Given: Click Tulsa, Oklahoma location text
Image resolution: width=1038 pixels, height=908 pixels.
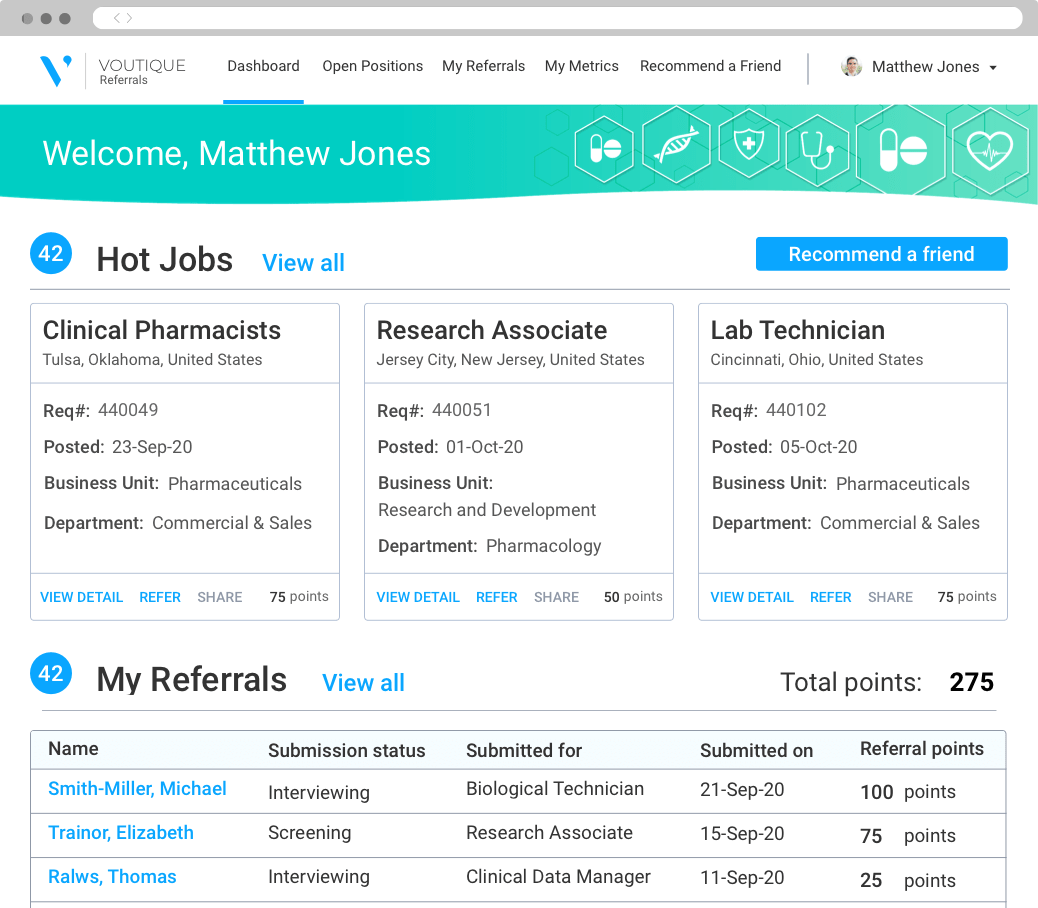Looking at the screenshot, I should pos(152,360).
